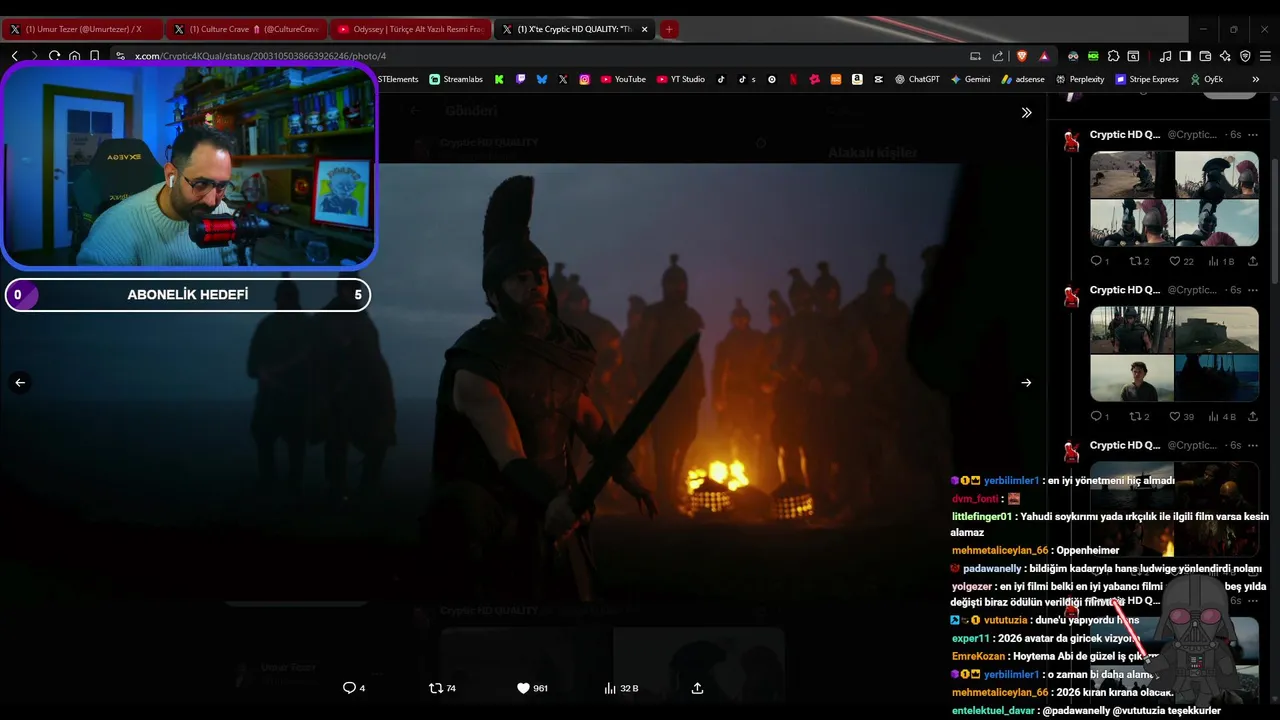Switch to the Culture Crave tab
1280x720 pixels.
246,29
